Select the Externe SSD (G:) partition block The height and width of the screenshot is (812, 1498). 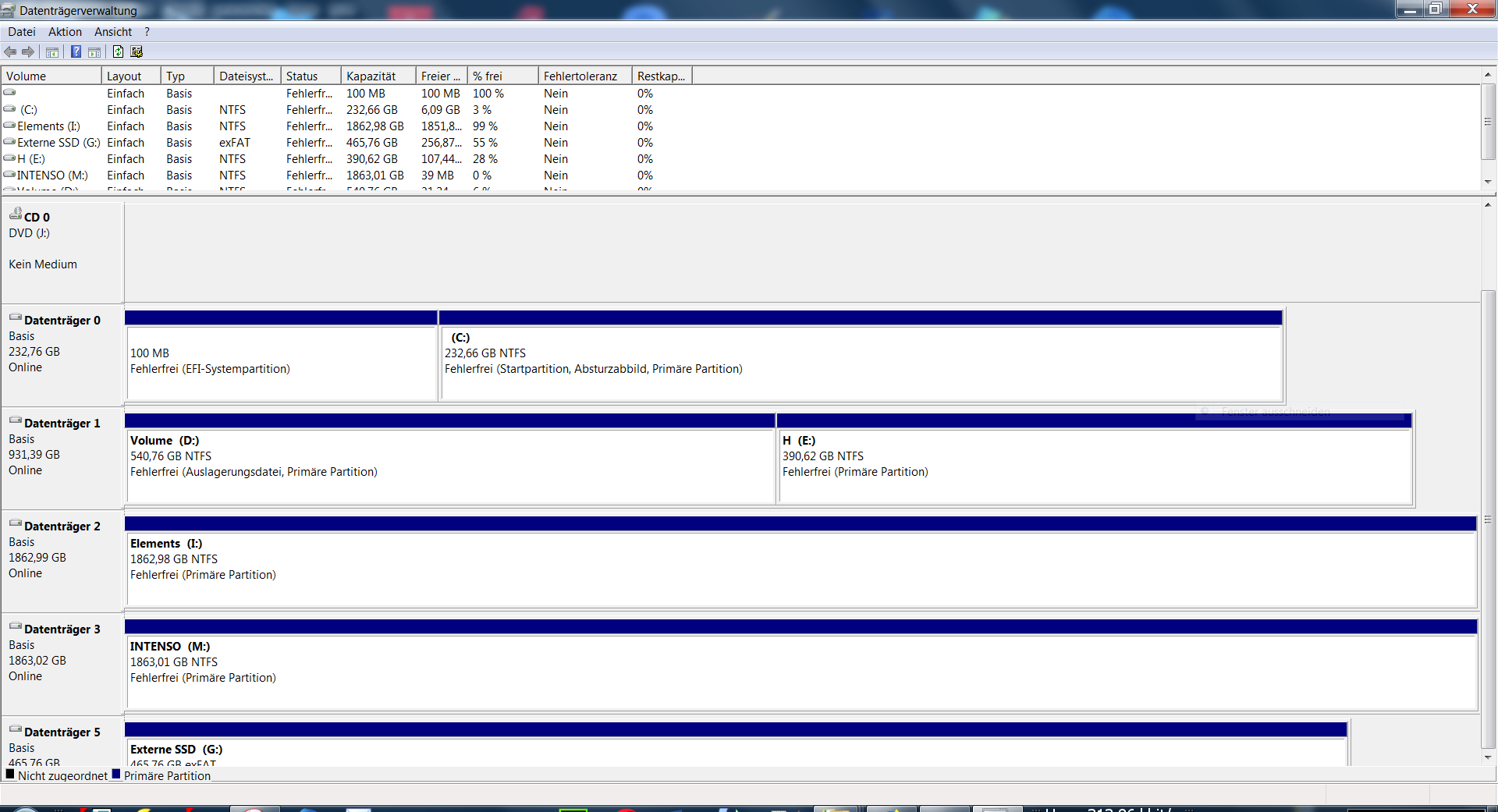pos(736,744)
